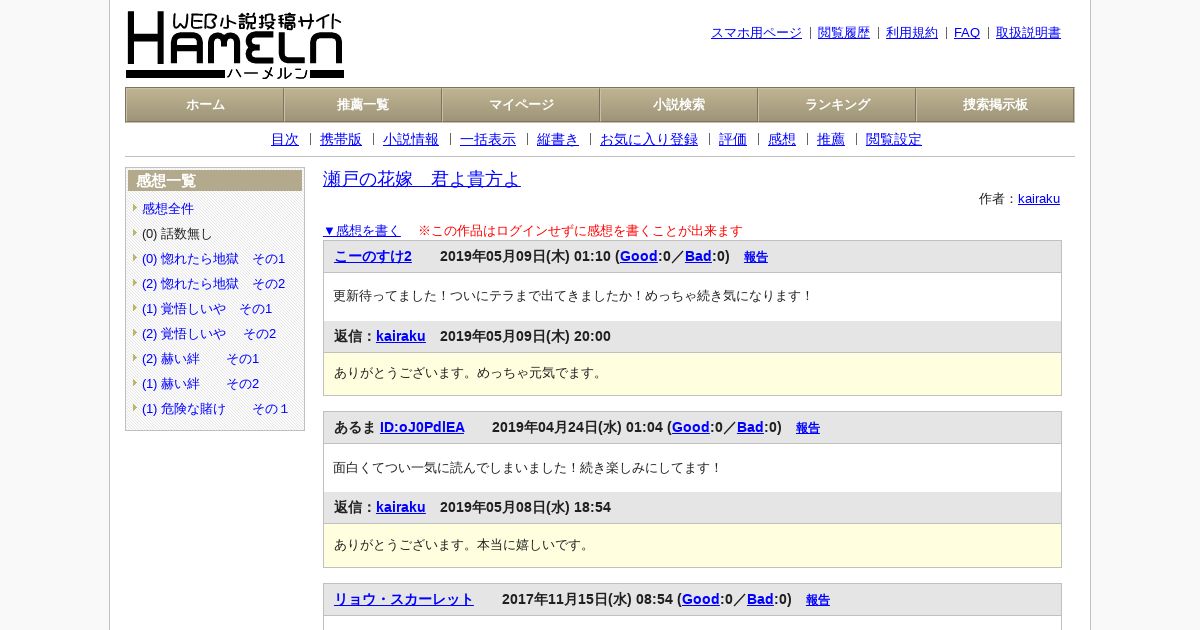The width and height of the screenshot is (1200, 630).
Task: Click reply text ありがとうございます。めっちゃ元気でます。
Action: pyautogui.click(x=470, y=373)
